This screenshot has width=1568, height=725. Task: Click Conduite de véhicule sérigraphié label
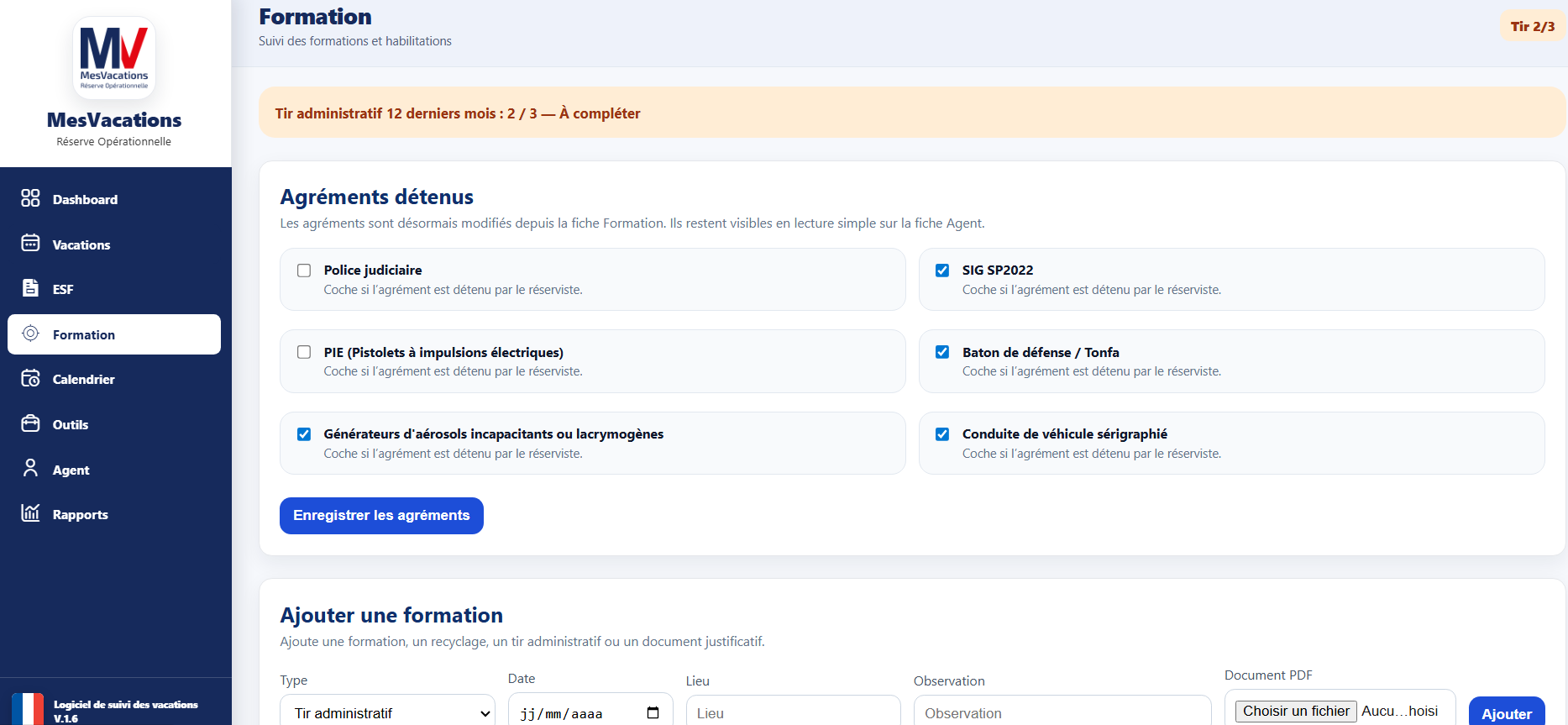1065,433
